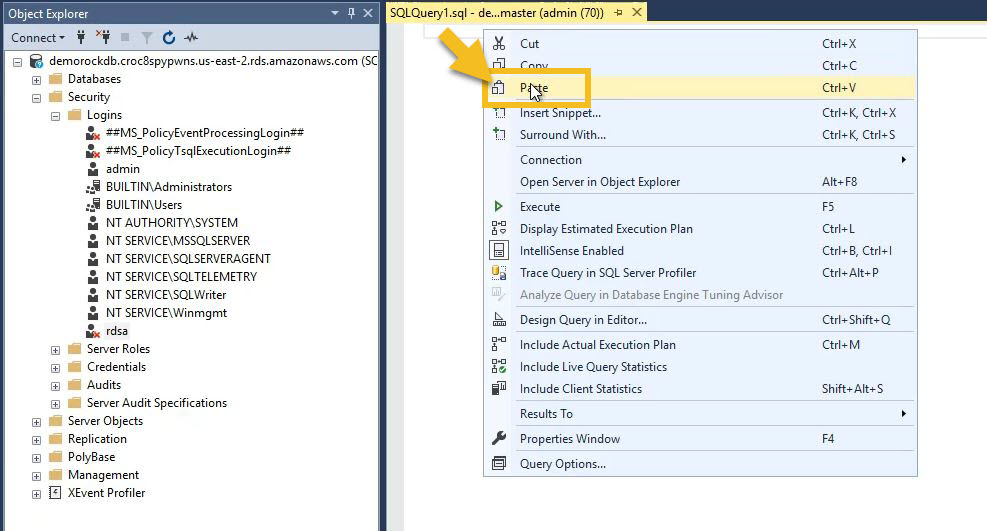The image size is (987, 531).
Task: Close the Object Explorer panel
Action: point(368,13)
